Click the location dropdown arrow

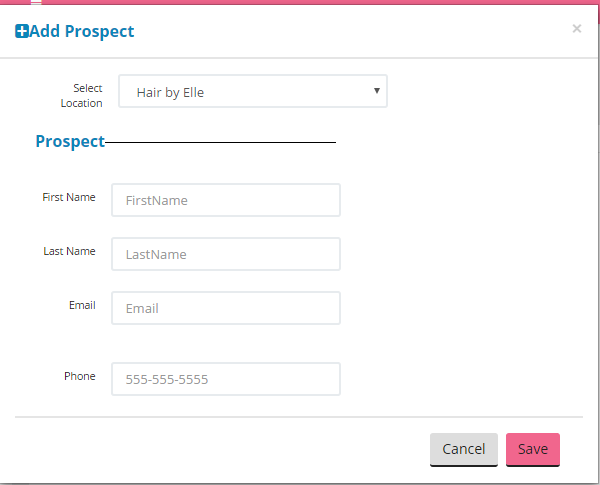[x=376, y=91]
